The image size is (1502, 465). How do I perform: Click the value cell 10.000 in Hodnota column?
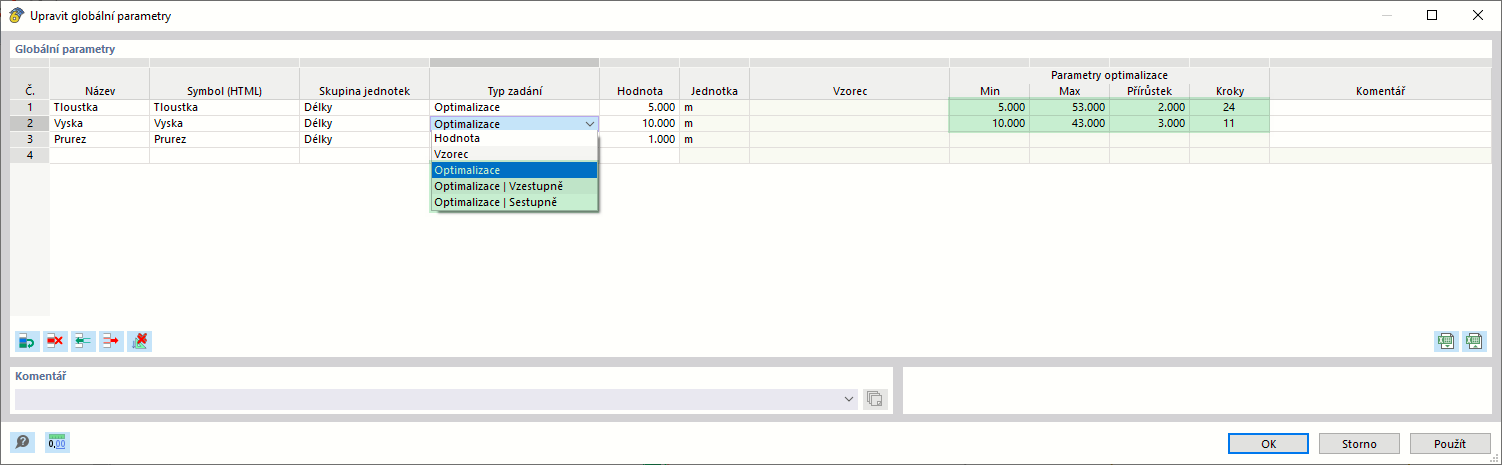point(639,123)
